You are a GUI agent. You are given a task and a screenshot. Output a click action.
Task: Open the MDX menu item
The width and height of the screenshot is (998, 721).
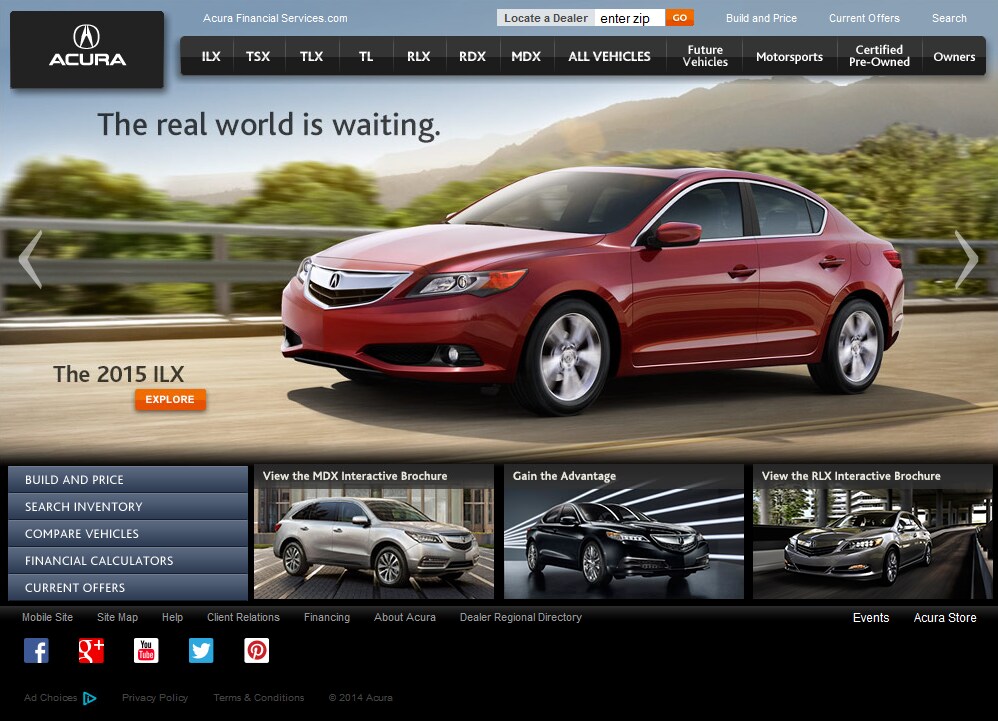click(x=526, y=57)
